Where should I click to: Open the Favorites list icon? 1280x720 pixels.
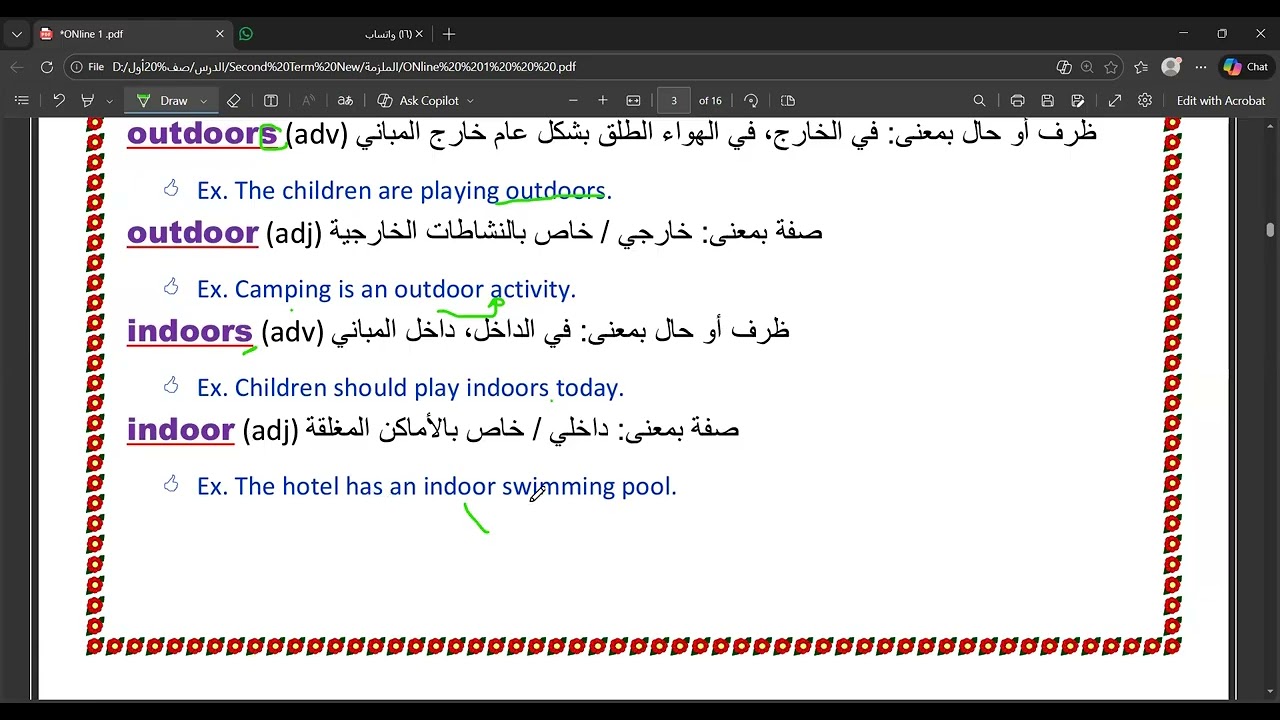1141,67
